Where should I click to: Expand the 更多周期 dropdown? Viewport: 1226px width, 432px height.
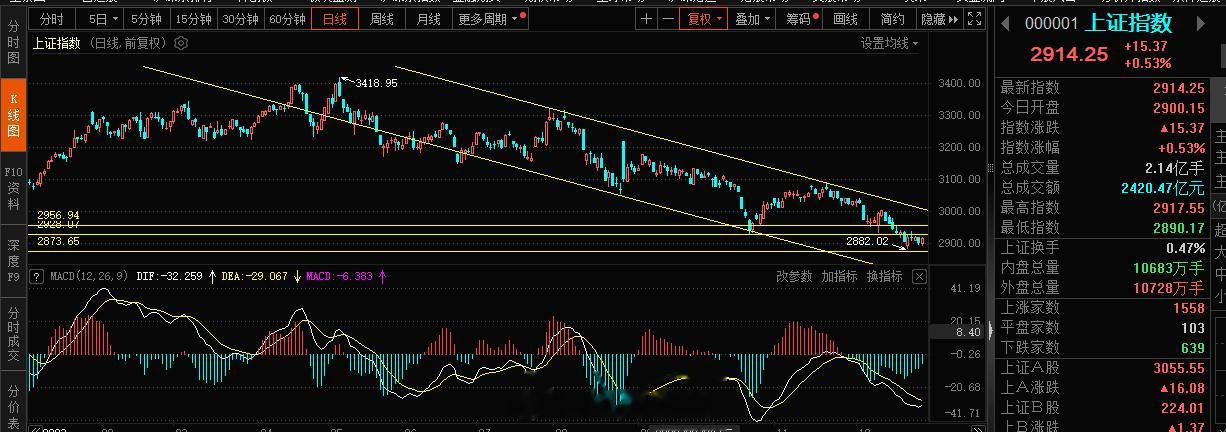[x=490, y=19]
